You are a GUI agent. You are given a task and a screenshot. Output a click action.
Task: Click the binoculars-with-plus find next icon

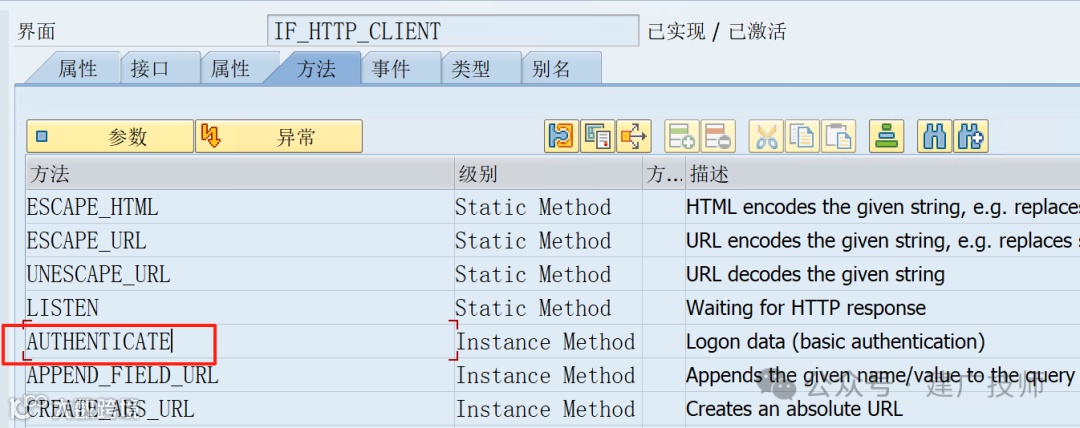pyautogui.click(x=970, y=136)
